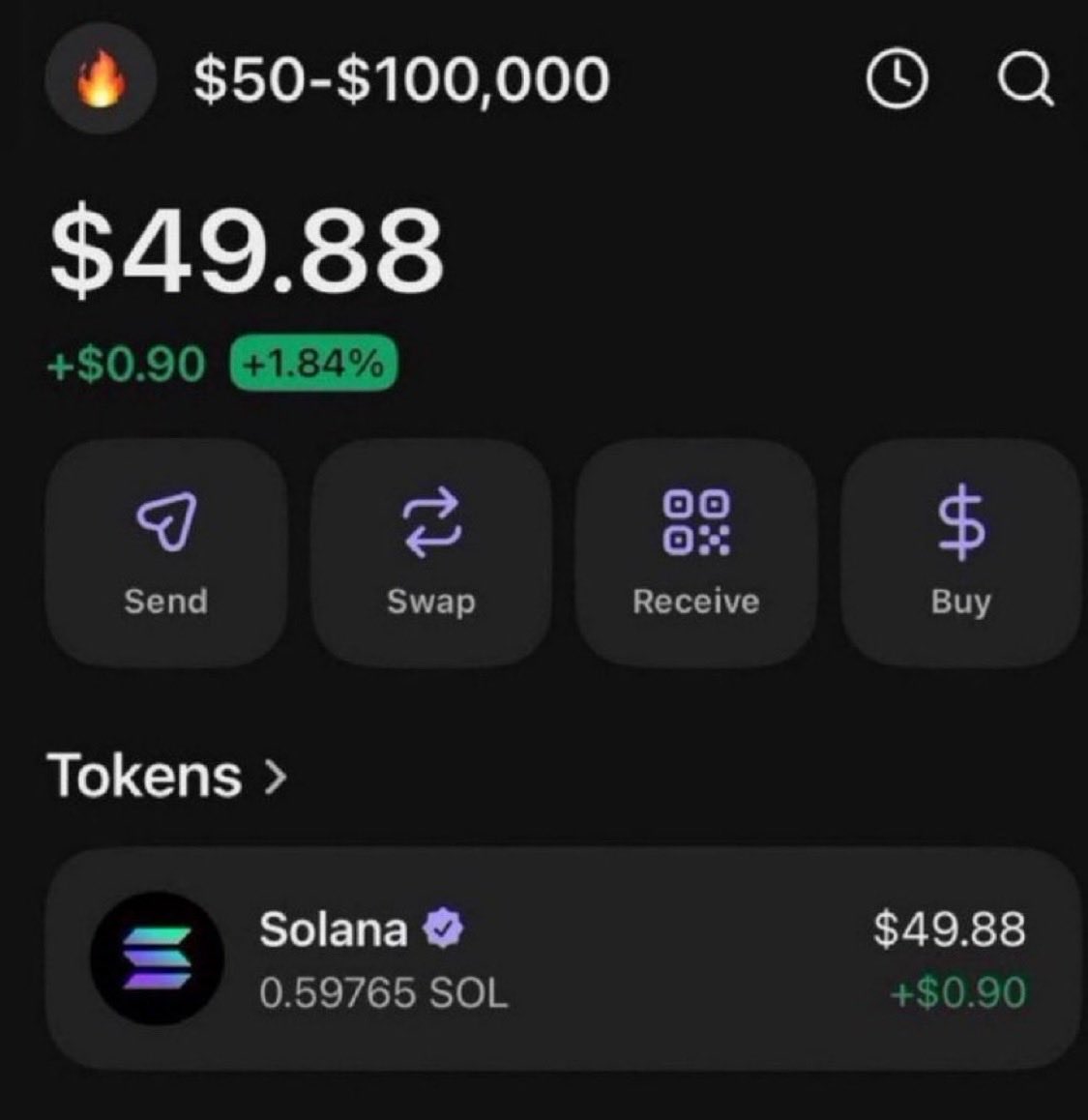Open the Solana token row

point(563,958)
